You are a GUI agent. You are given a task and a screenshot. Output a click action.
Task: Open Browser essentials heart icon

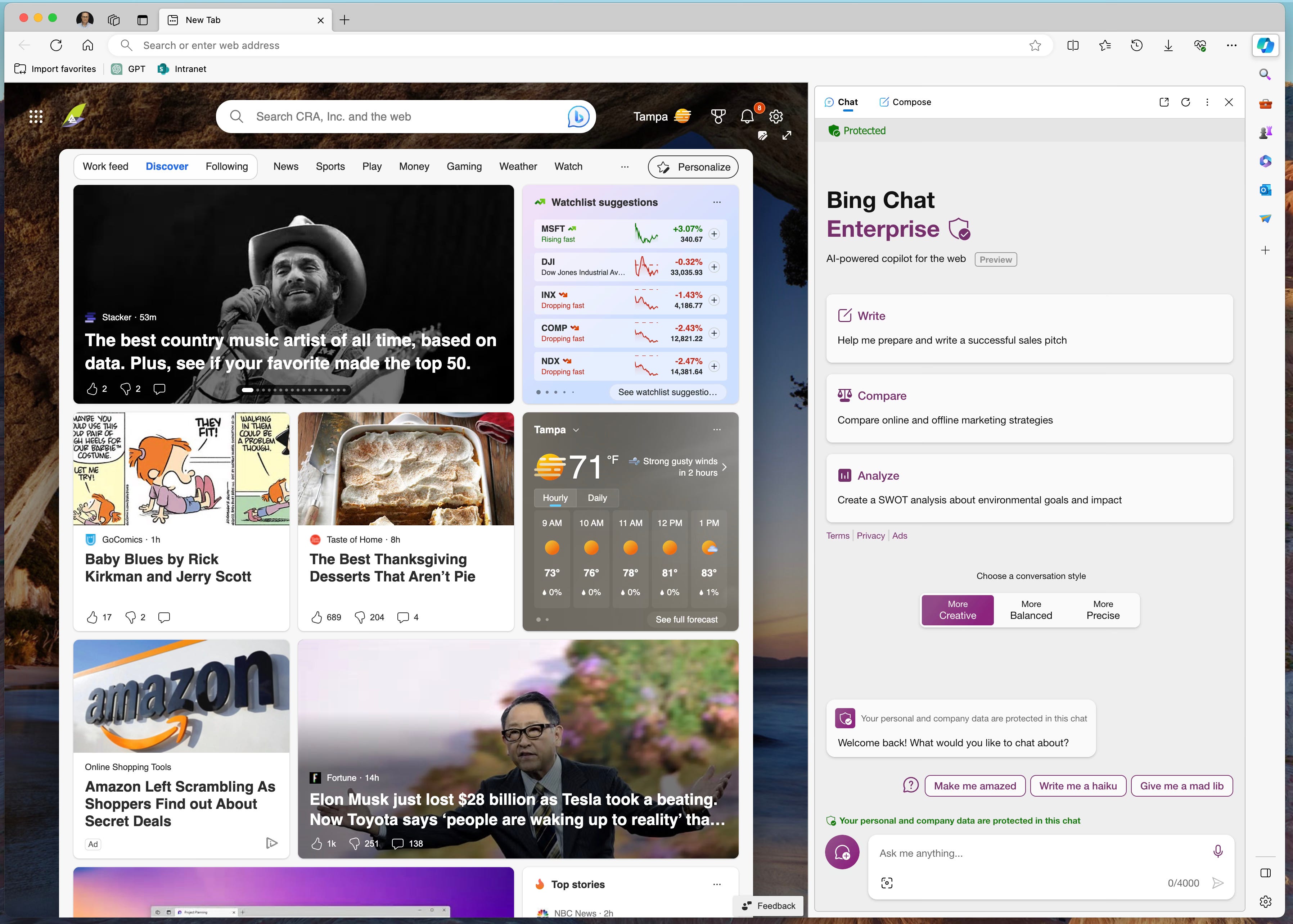click(x=1200, y=46)
